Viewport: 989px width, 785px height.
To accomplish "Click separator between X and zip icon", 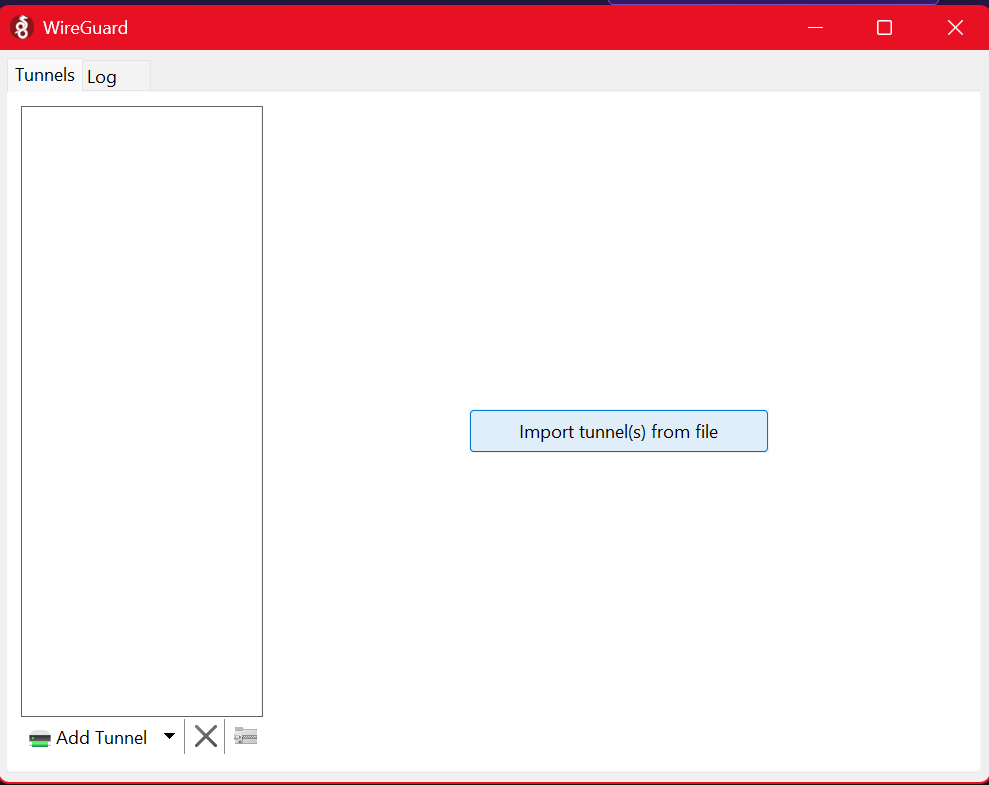I will [x=225, y=737].
